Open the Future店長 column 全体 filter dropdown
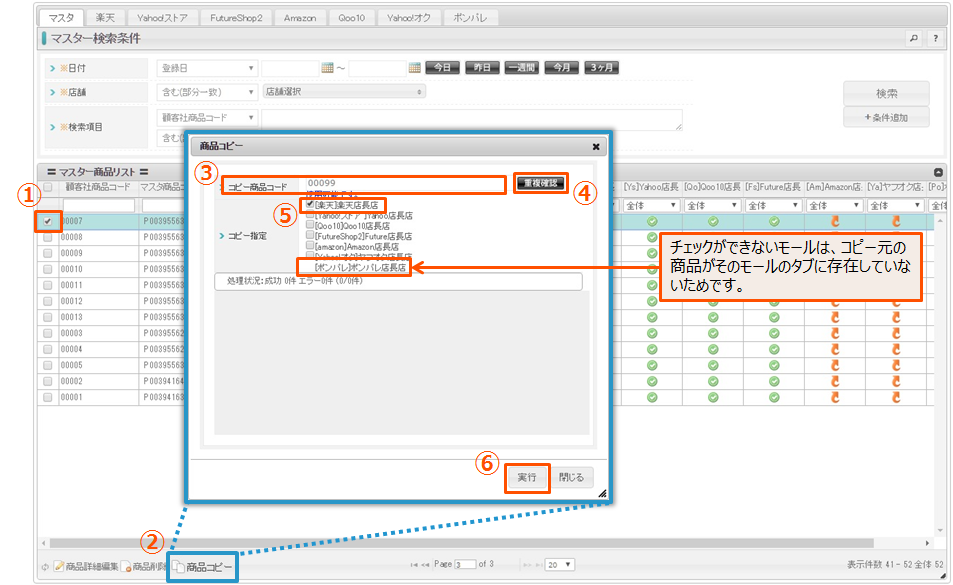This screenshot has width=953, height=585. click(772, 205)
